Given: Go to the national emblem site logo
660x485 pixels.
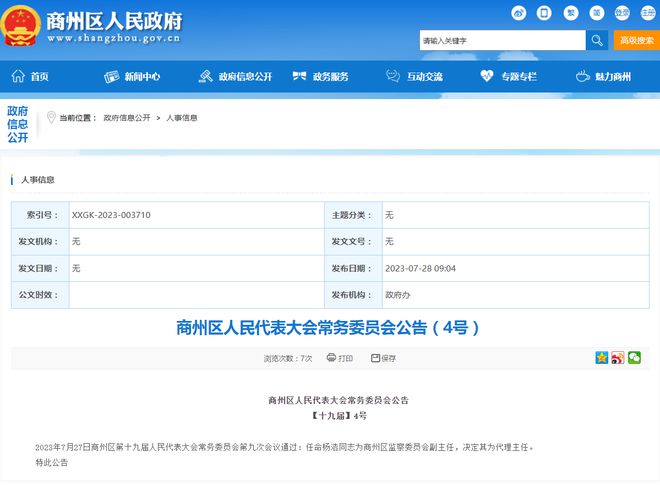Looking at the screenshot, I should (x=20, y=26).
